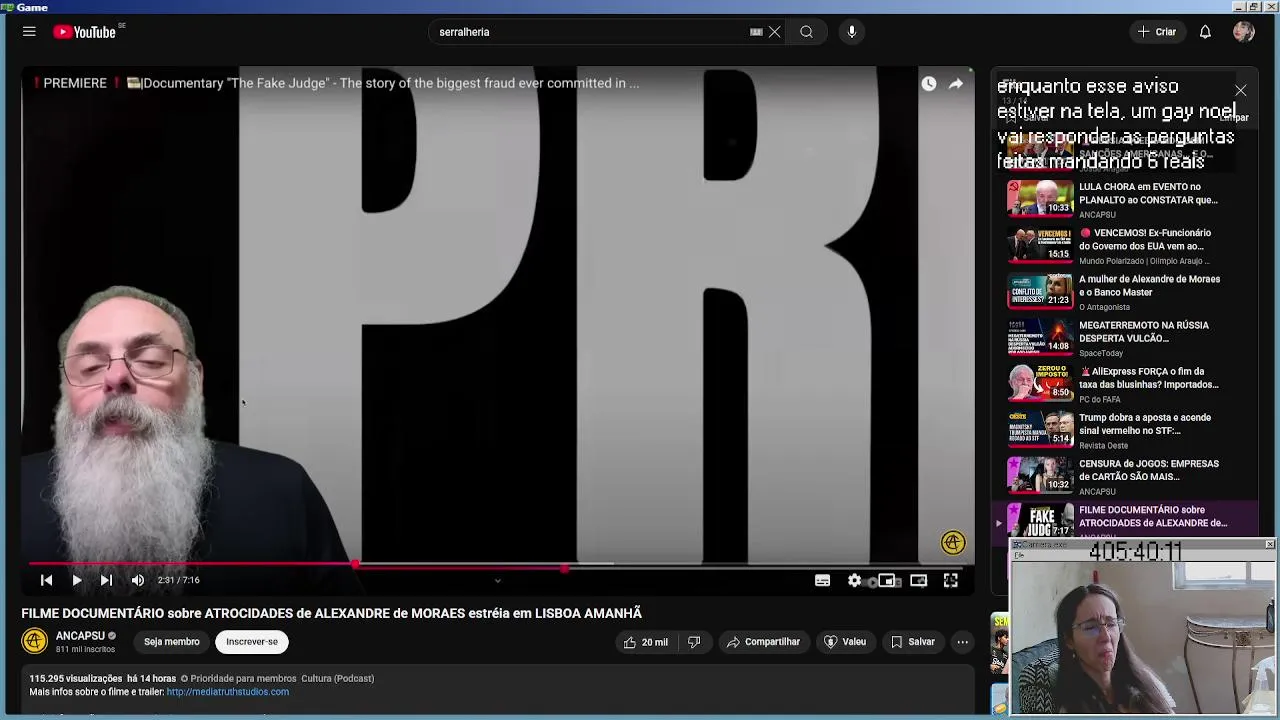Click the search input field
This screenshot has width=1280, height=720.
point(590,32)
